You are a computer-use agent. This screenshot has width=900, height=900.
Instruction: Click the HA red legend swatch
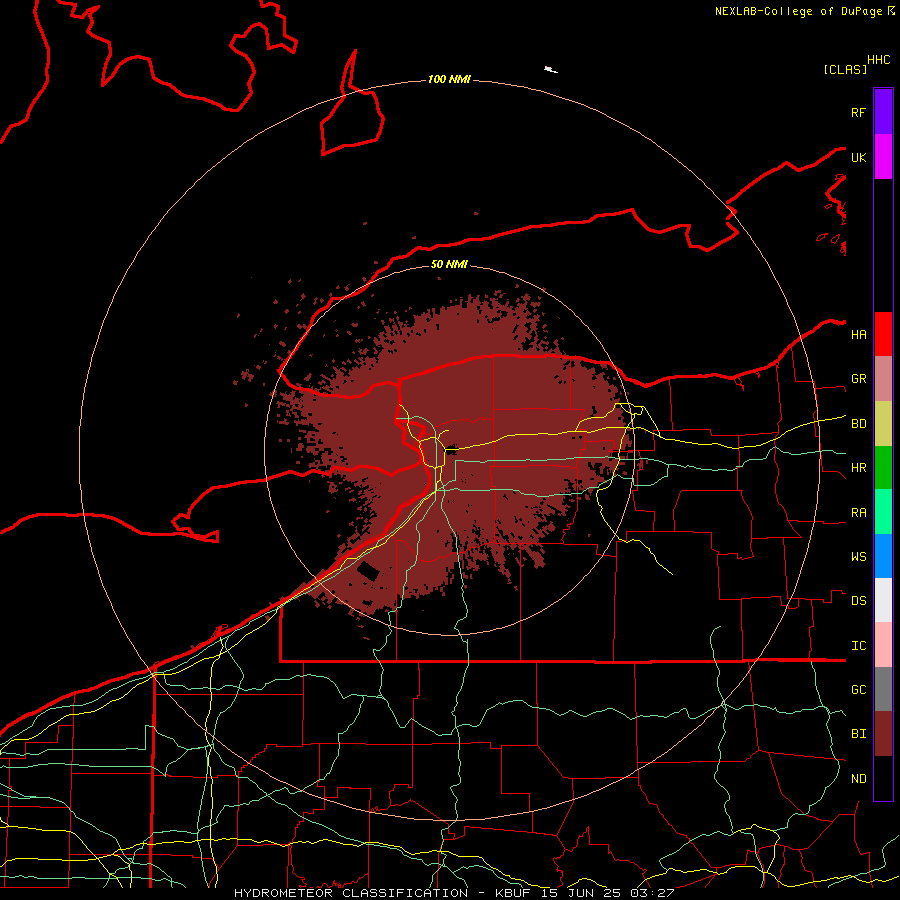tap(883, 334)
